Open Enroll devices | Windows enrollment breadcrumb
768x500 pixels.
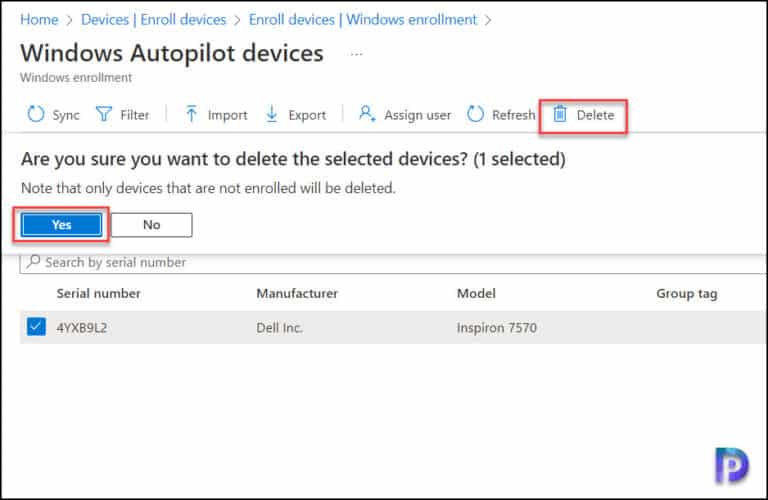click(362, 20)
